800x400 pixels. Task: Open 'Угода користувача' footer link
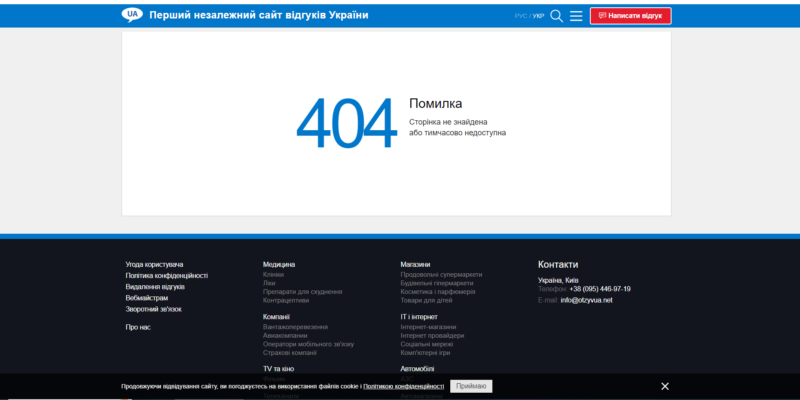(x=154, y=264)
